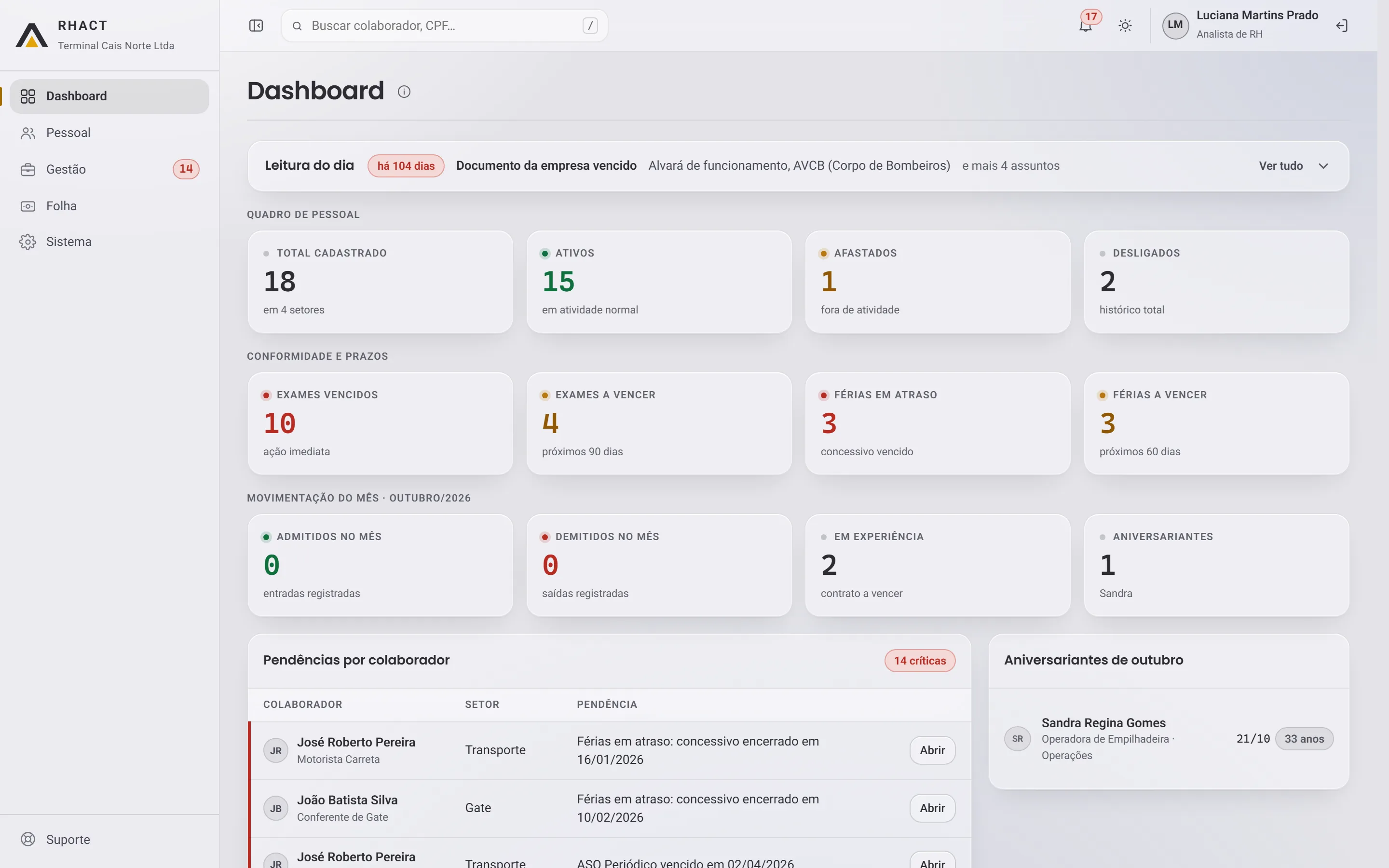Open the Aniversariantes card

[1217, 566]
